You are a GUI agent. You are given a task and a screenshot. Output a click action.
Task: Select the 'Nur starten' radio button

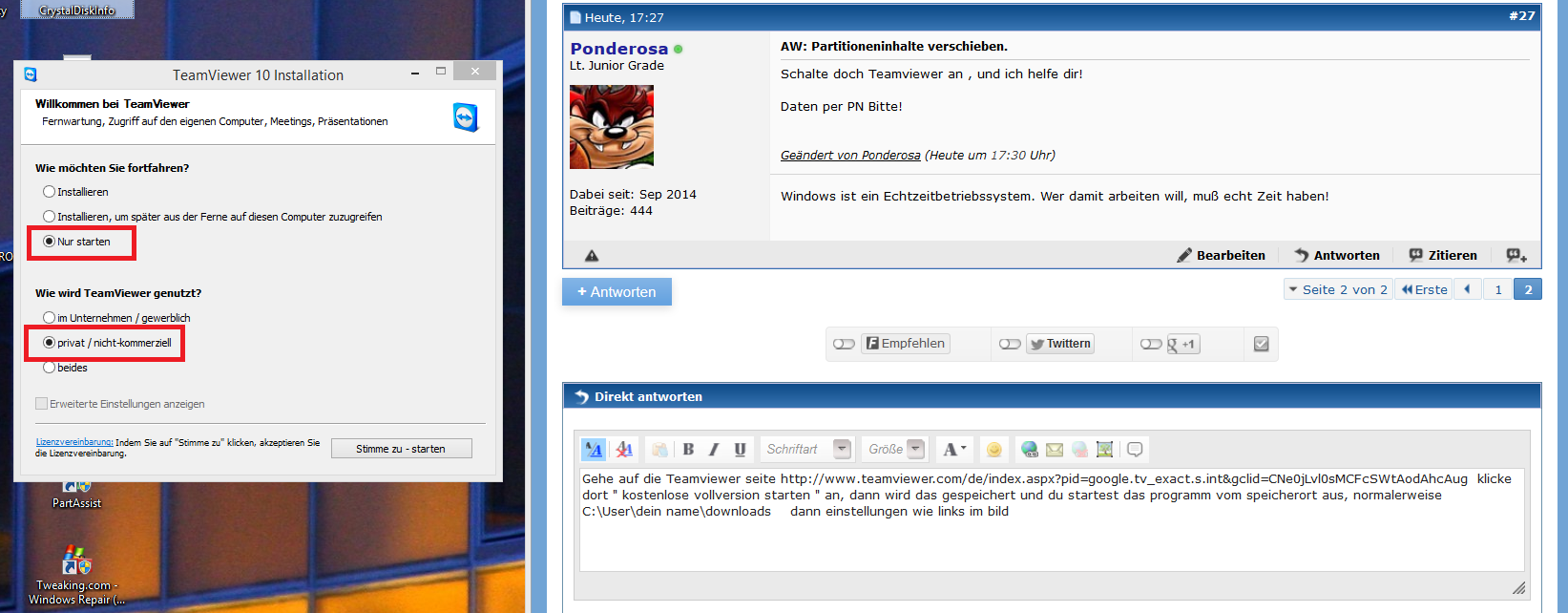coord(49,242)
